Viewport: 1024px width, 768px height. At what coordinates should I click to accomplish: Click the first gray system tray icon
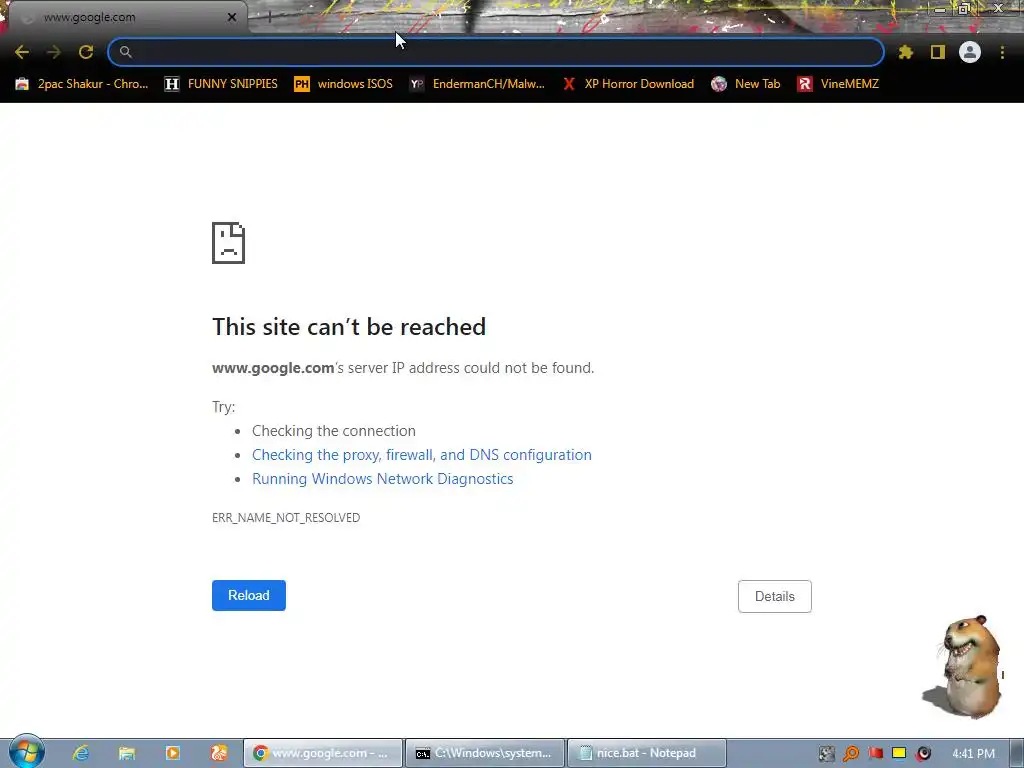click(x=827, y=754)
